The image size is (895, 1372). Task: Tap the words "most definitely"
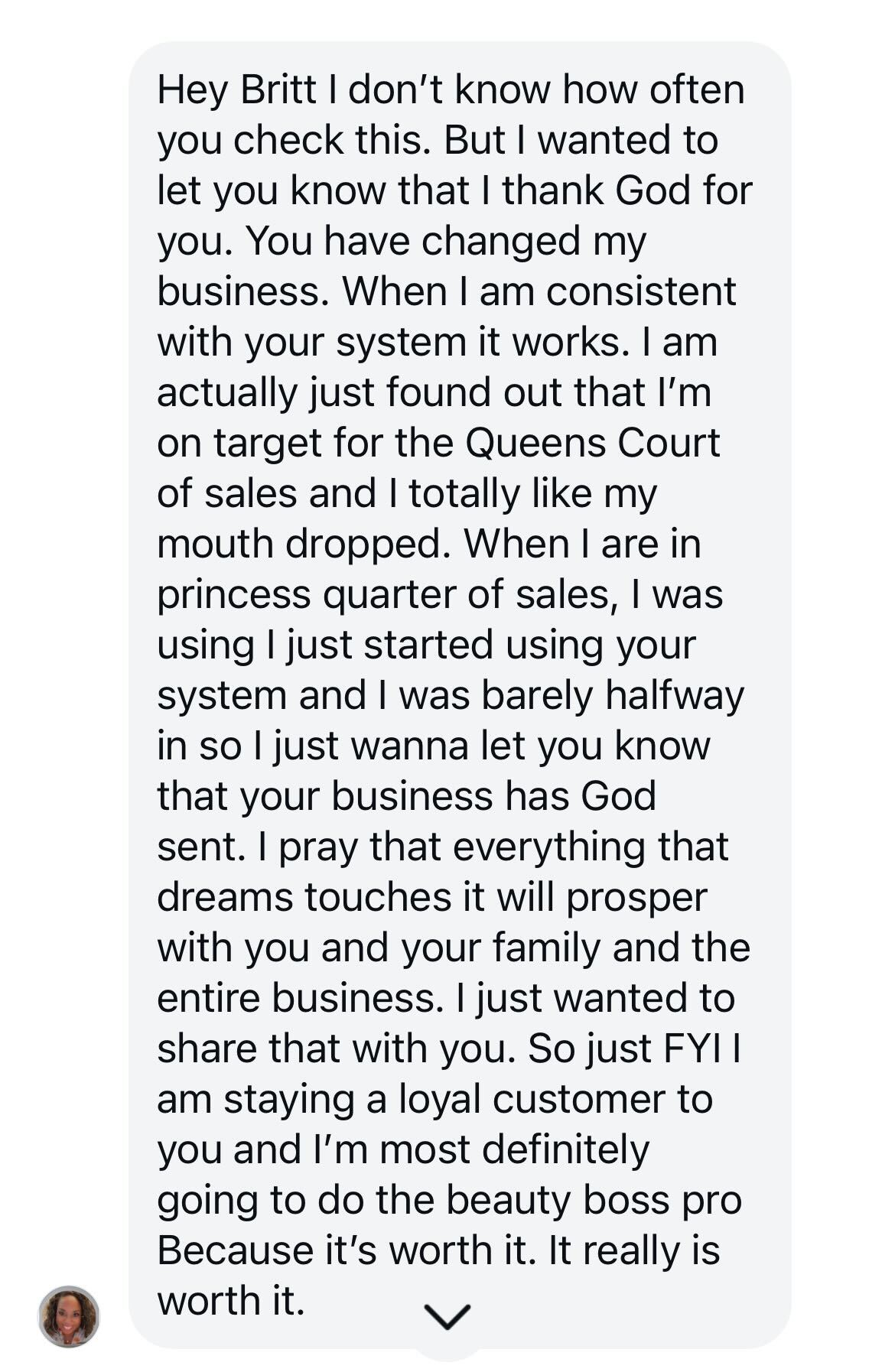pyautogui.click(x=514, y=1149)
